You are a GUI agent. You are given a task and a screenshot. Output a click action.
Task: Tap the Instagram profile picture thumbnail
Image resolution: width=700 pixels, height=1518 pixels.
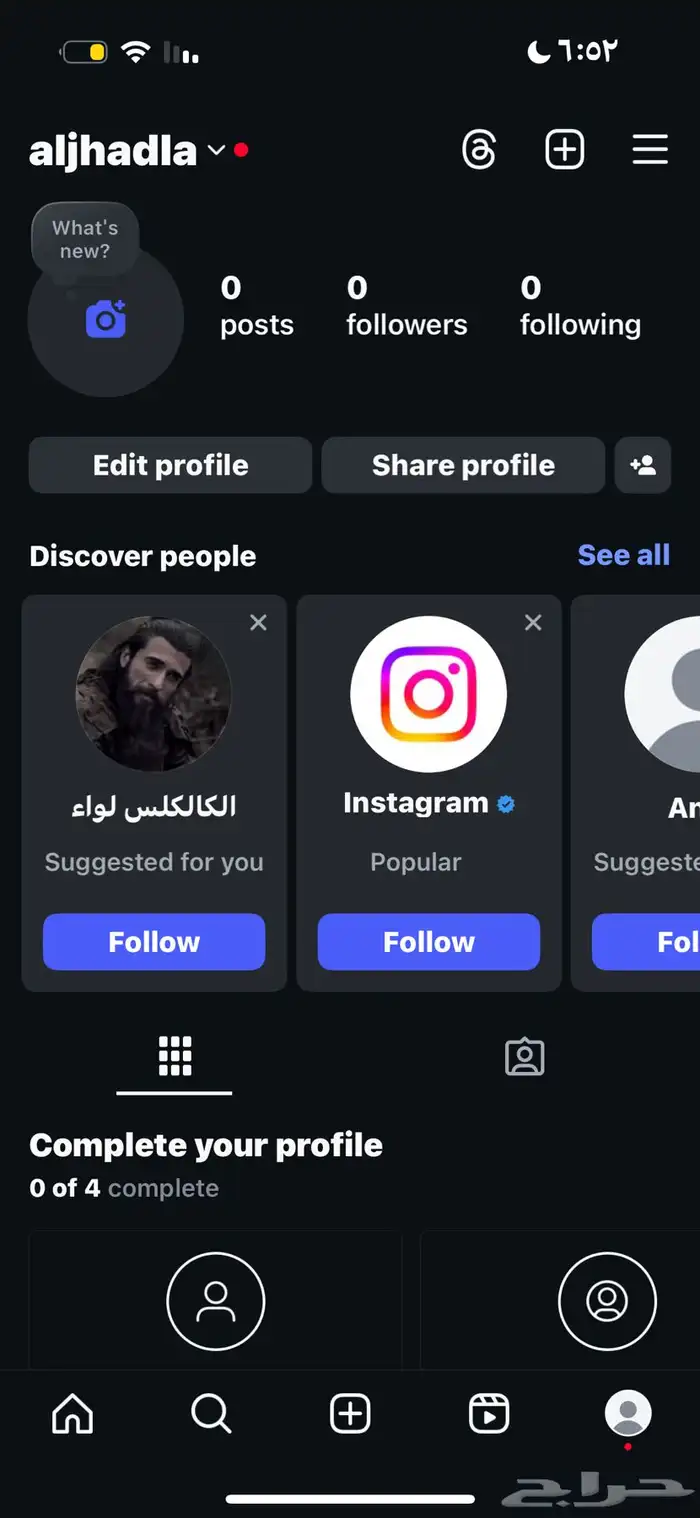(x=428, y=694)
